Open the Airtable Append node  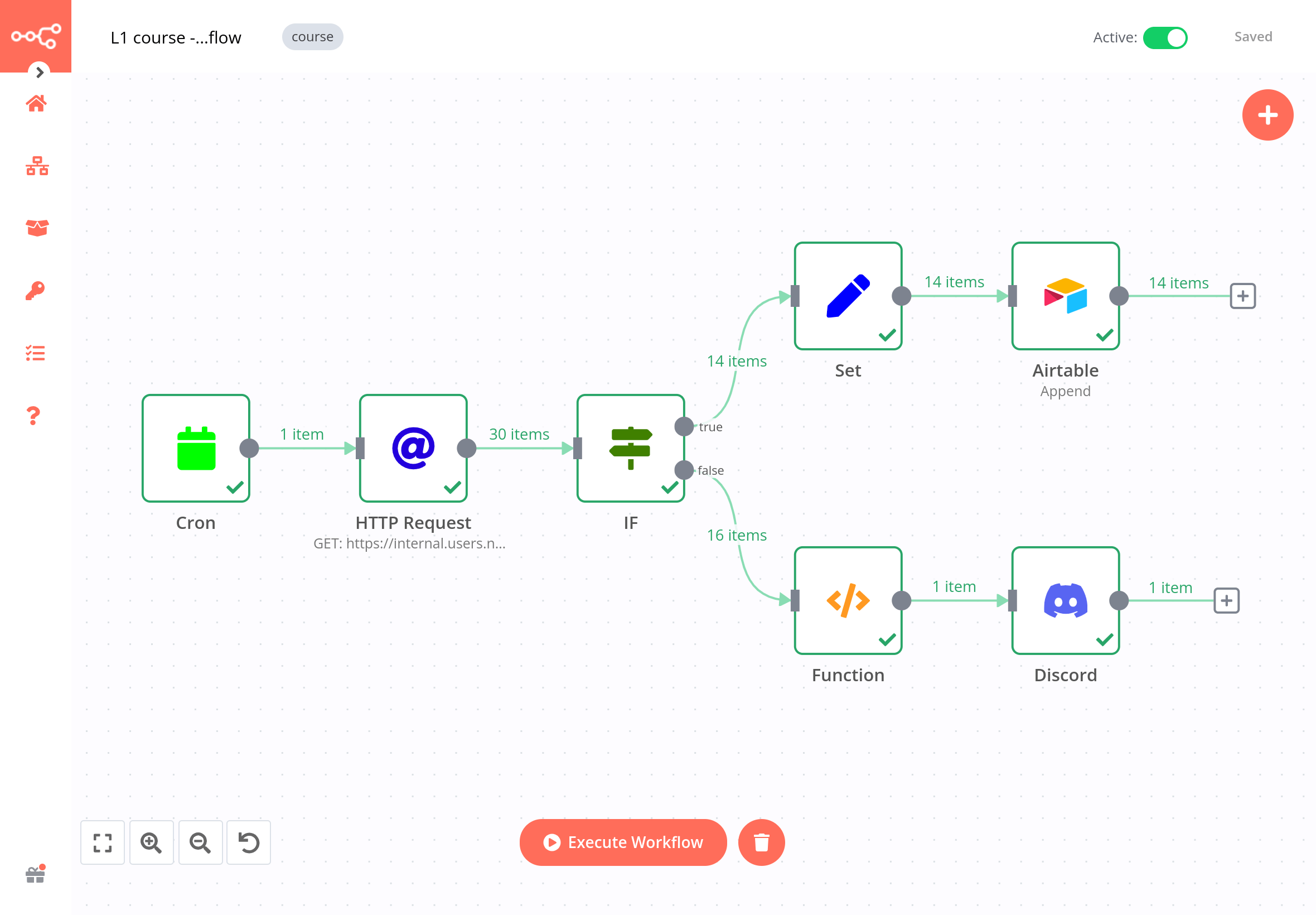[x=1065, y=296]
